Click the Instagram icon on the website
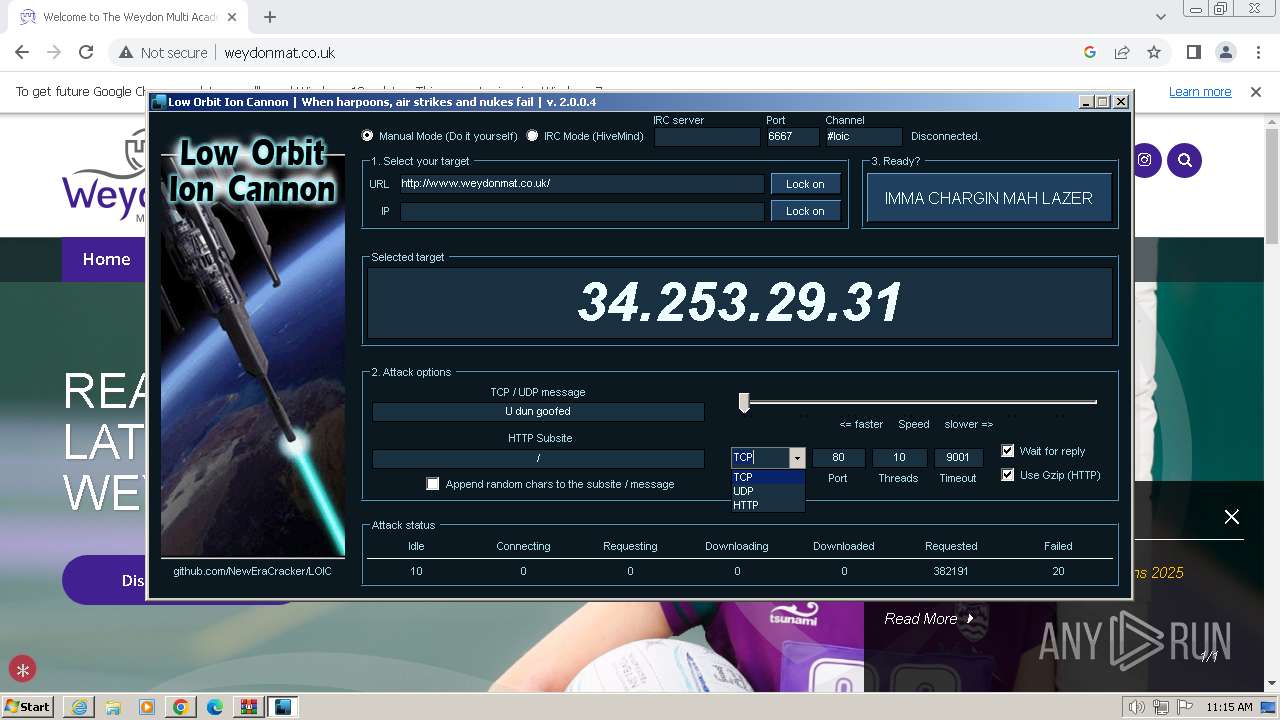1280x720 pixels. pos(1144,160)
